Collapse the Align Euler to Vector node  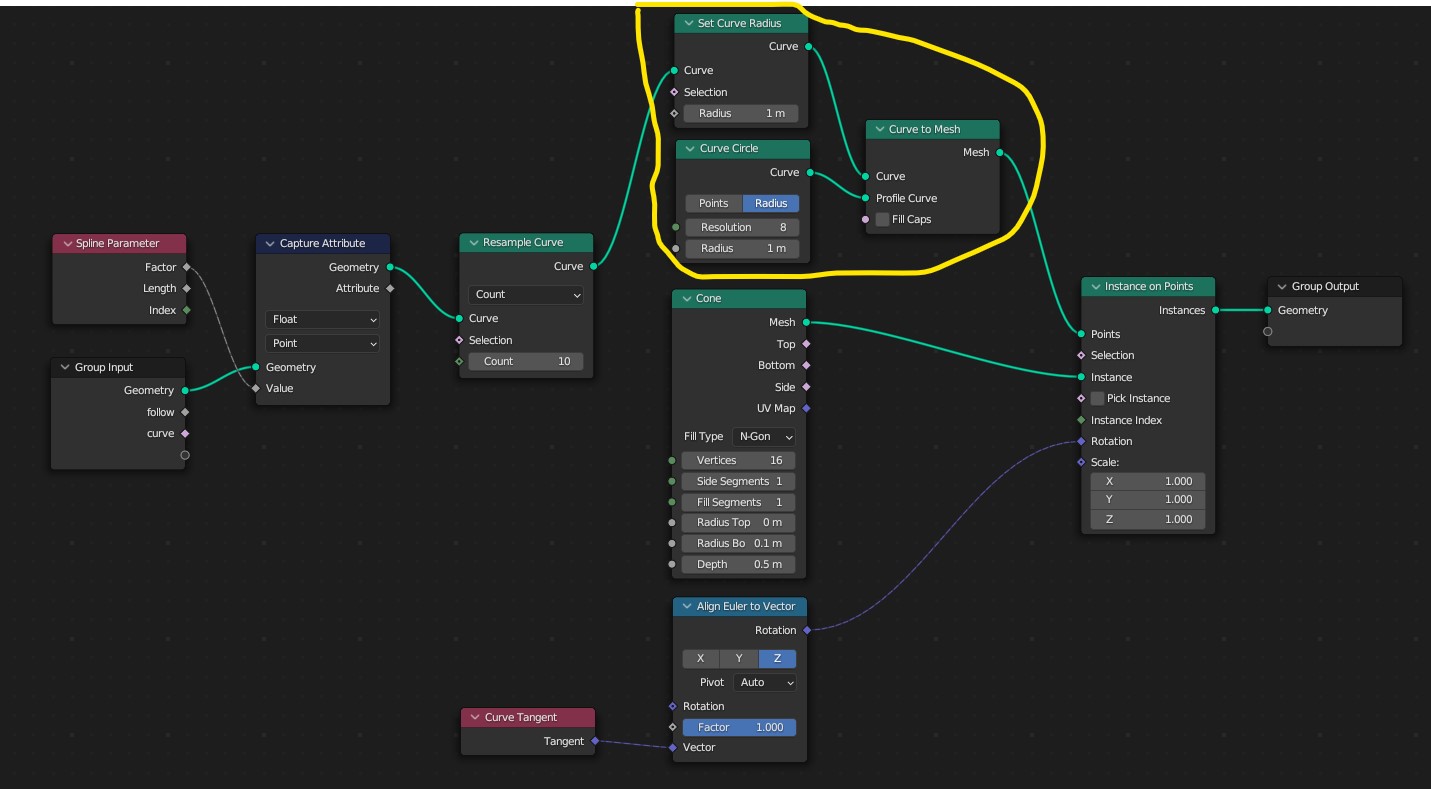click(x=686, y=606)
